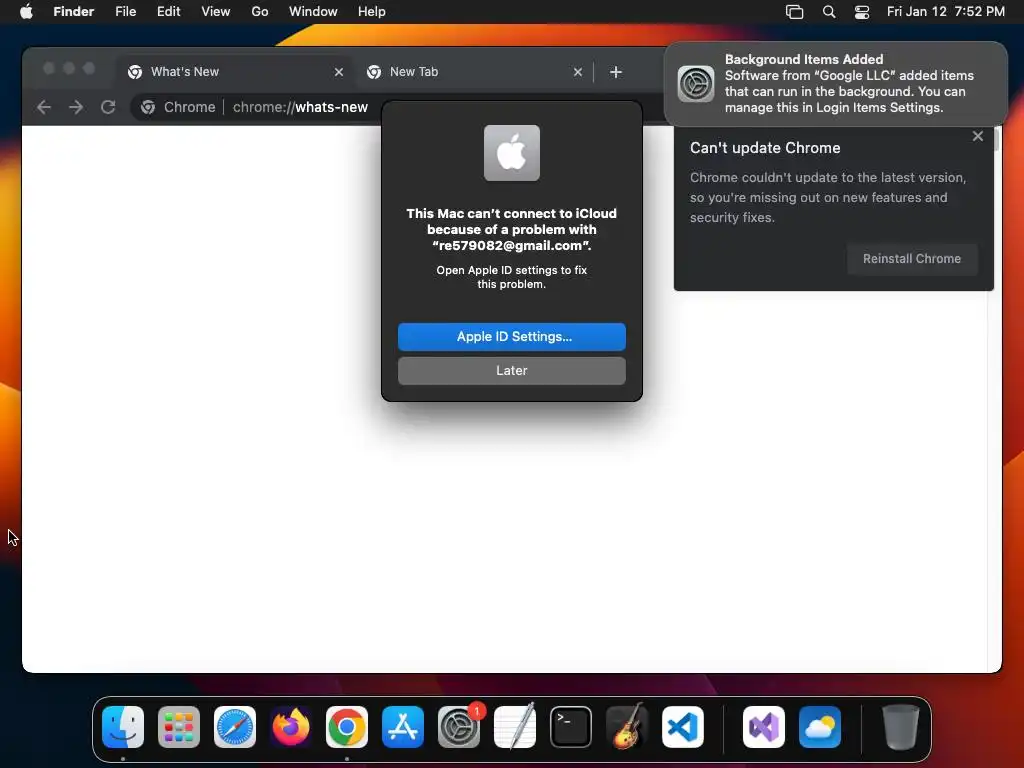Open the Window menu
Image resolution: width=1024 pixels, height=768 pixels.
(x=313, y=12)
